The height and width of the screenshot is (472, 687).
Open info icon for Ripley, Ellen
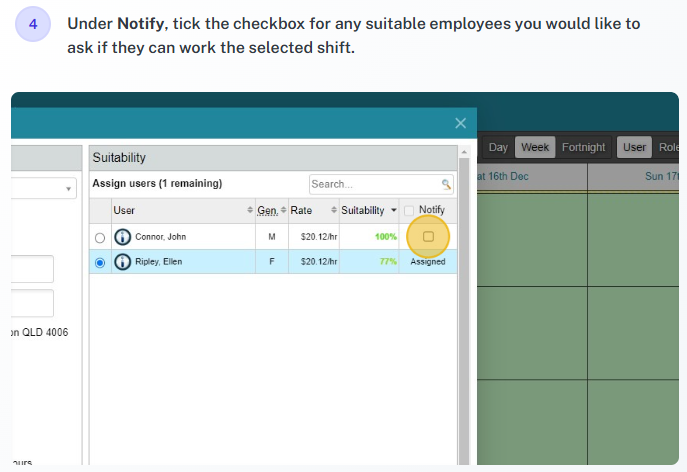(122, 262)
